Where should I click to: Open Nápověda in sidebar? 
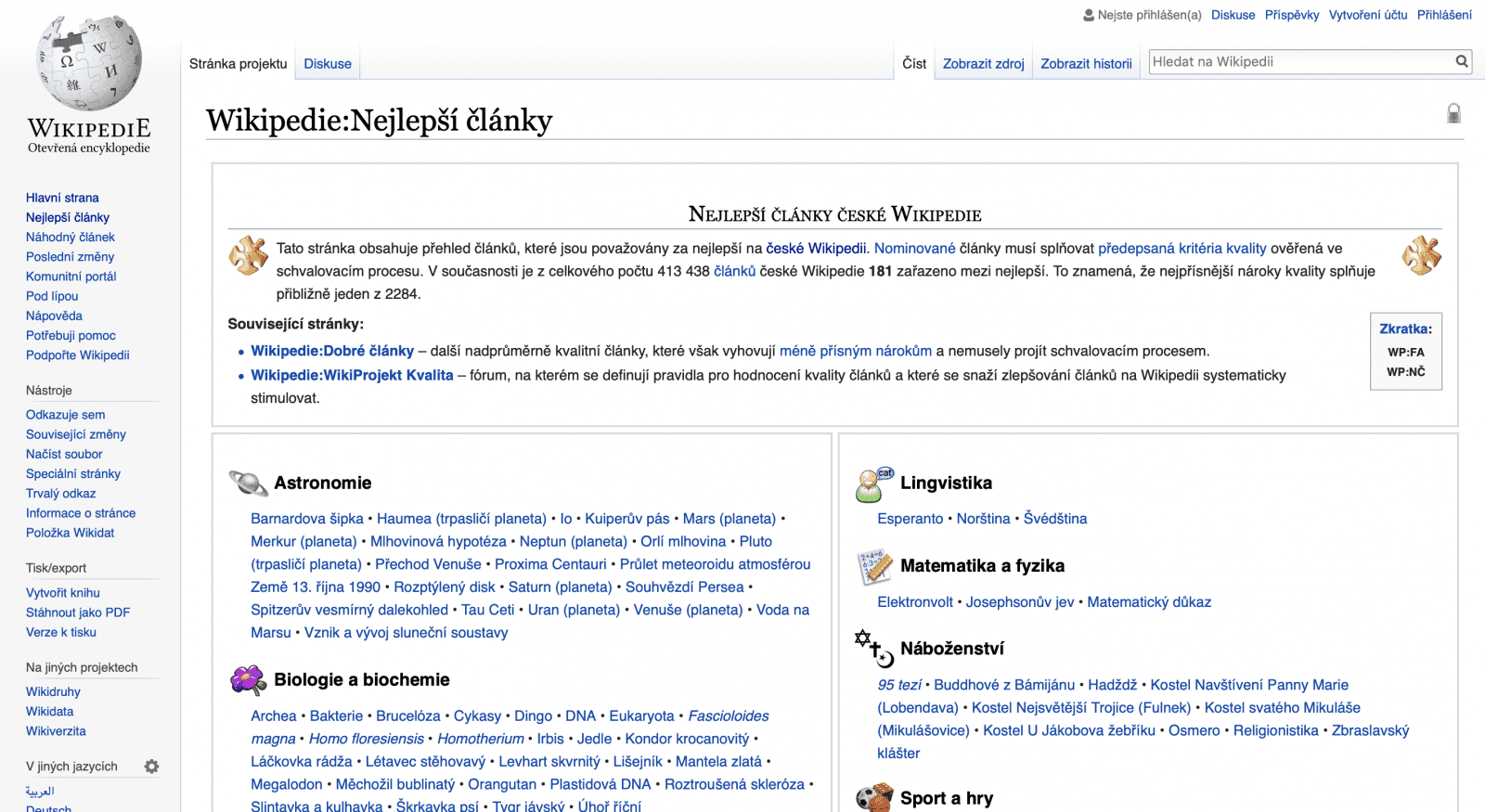(54, 316)
